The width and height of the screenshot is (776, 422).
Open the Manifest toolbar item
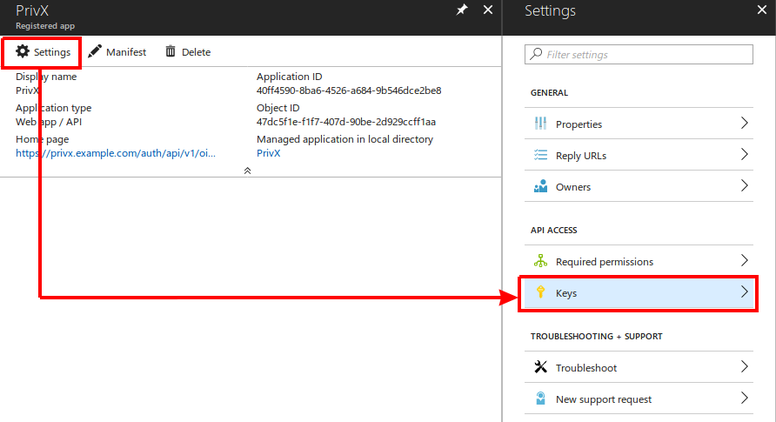tap(117, 52)
